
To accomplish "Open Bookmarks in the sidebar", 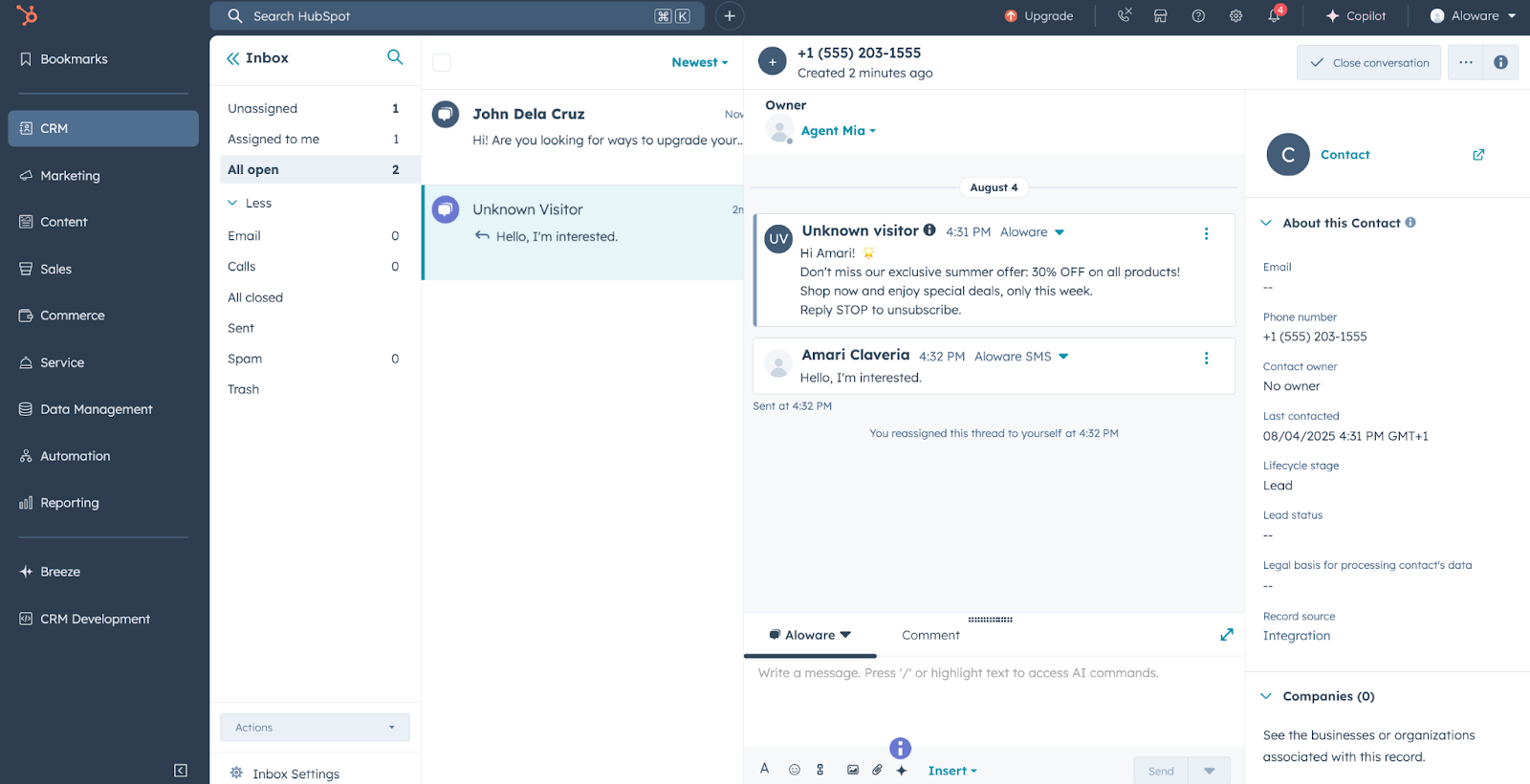I will pyautogui.click(x=64, y=59).
